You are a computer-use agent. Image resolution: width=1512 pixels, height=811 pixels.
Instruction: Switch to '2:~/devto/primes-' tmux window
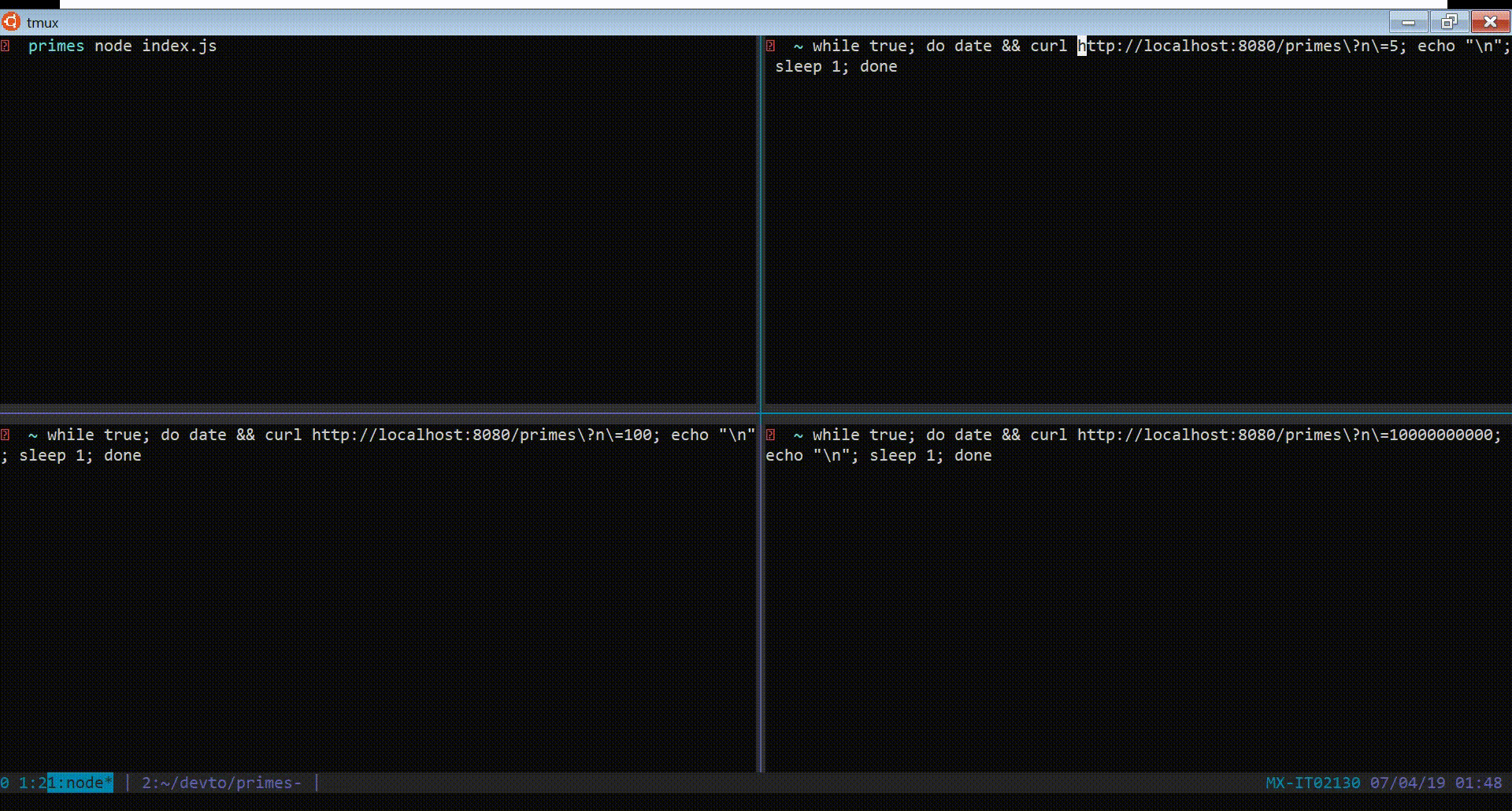(222, 783)
